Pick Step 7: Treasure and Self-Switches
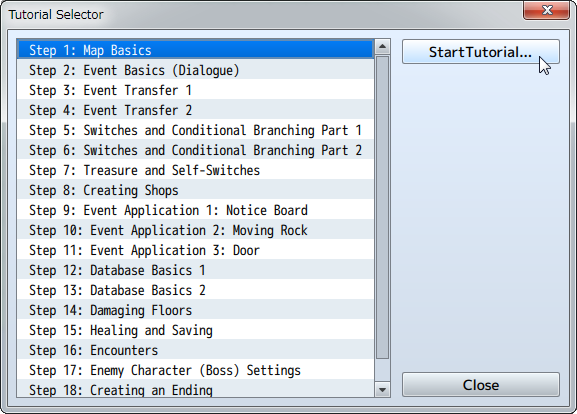The height and width of the screenshot is (414, 577). pyautogui.click(x=195, y=170)
